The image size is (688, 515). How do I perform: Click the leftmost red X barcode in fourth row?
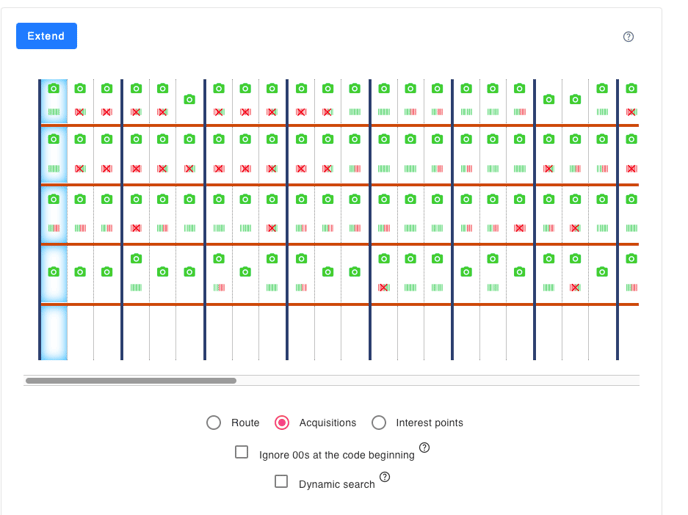click(383, 287)
